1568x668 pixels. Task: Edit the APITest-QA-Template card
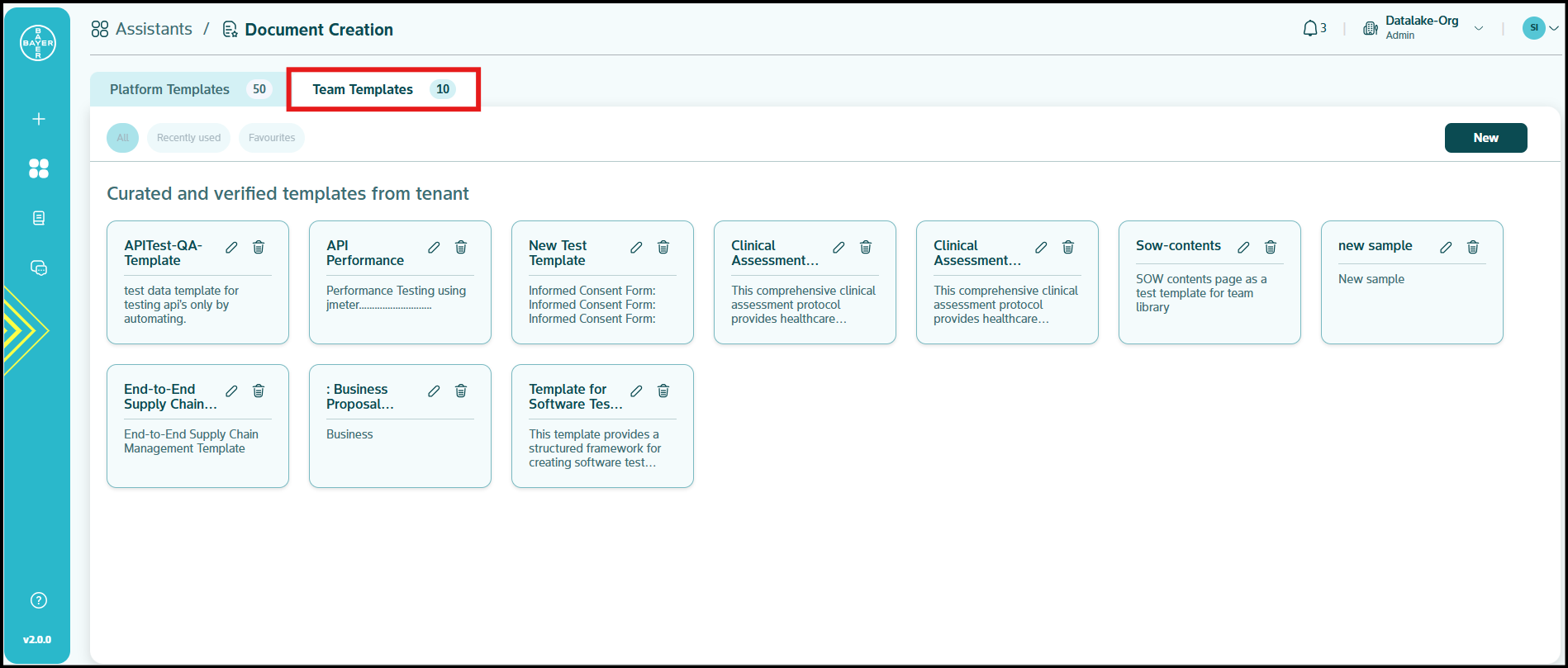(x=232, y=247)
